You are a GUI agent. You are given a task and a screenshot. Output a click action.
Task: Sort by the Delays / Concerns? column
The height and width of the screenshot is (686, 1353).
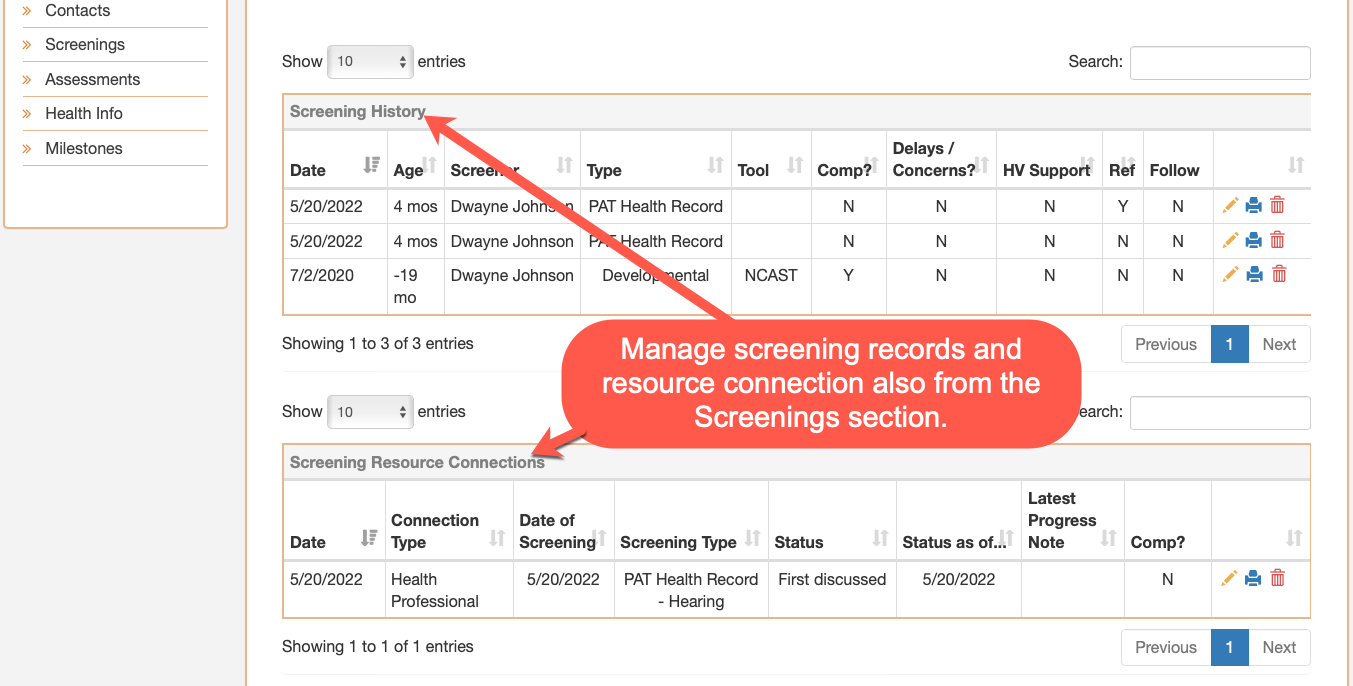(941, 159)
